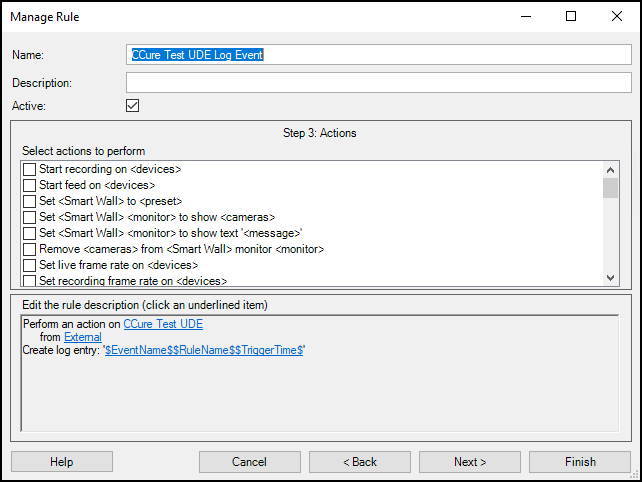
Task: Check 'Start recording on <devices>' action
Action: click(x=29, y=170)
